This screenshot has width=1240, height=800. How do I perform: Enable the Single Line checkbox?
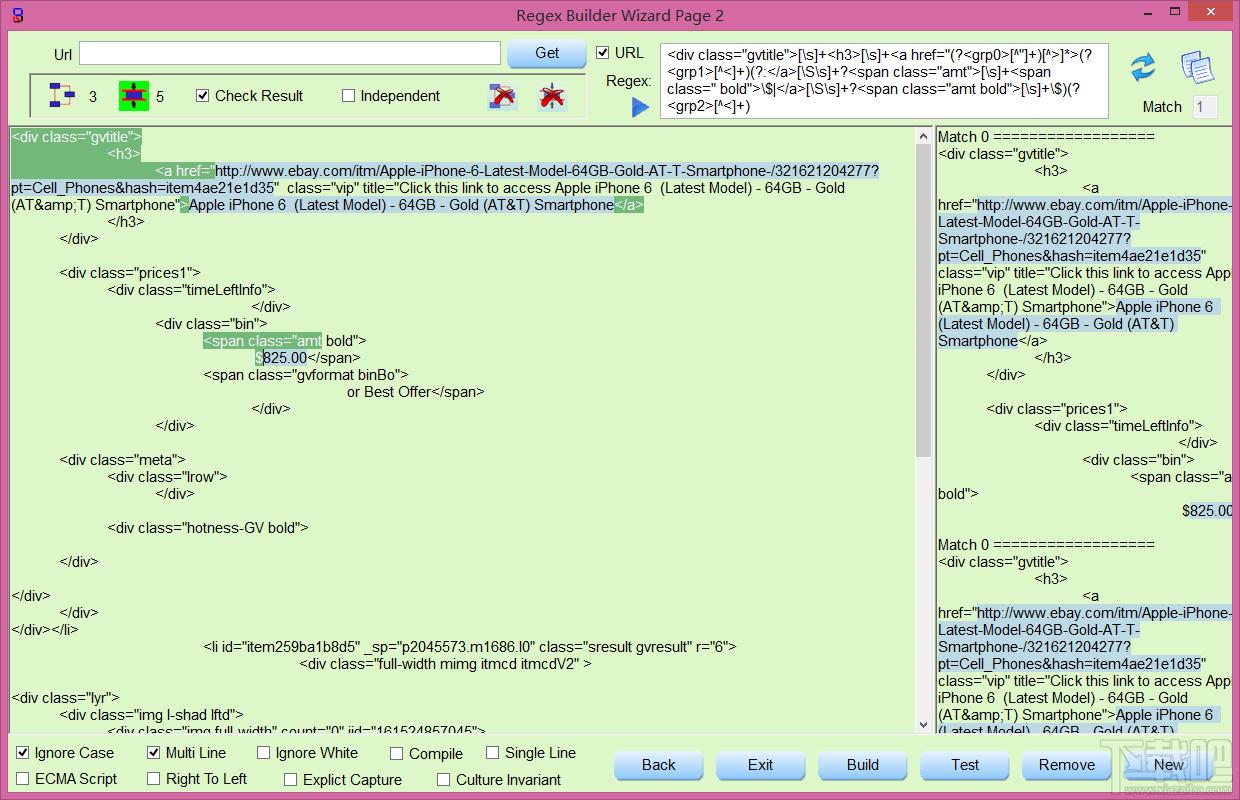point(493,753)
